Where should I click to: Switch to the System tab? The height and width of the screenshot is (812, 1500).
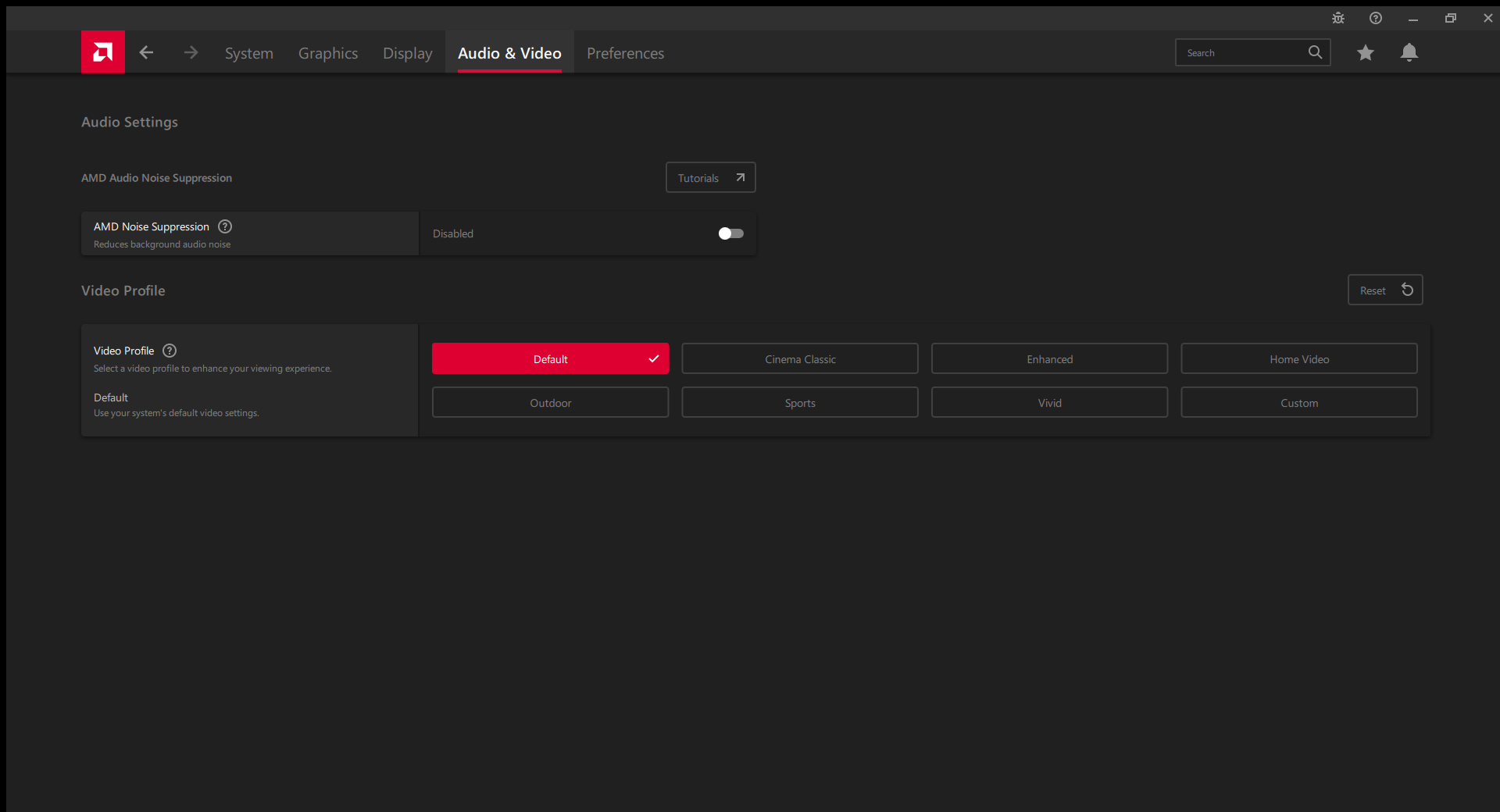pos(249,53)
